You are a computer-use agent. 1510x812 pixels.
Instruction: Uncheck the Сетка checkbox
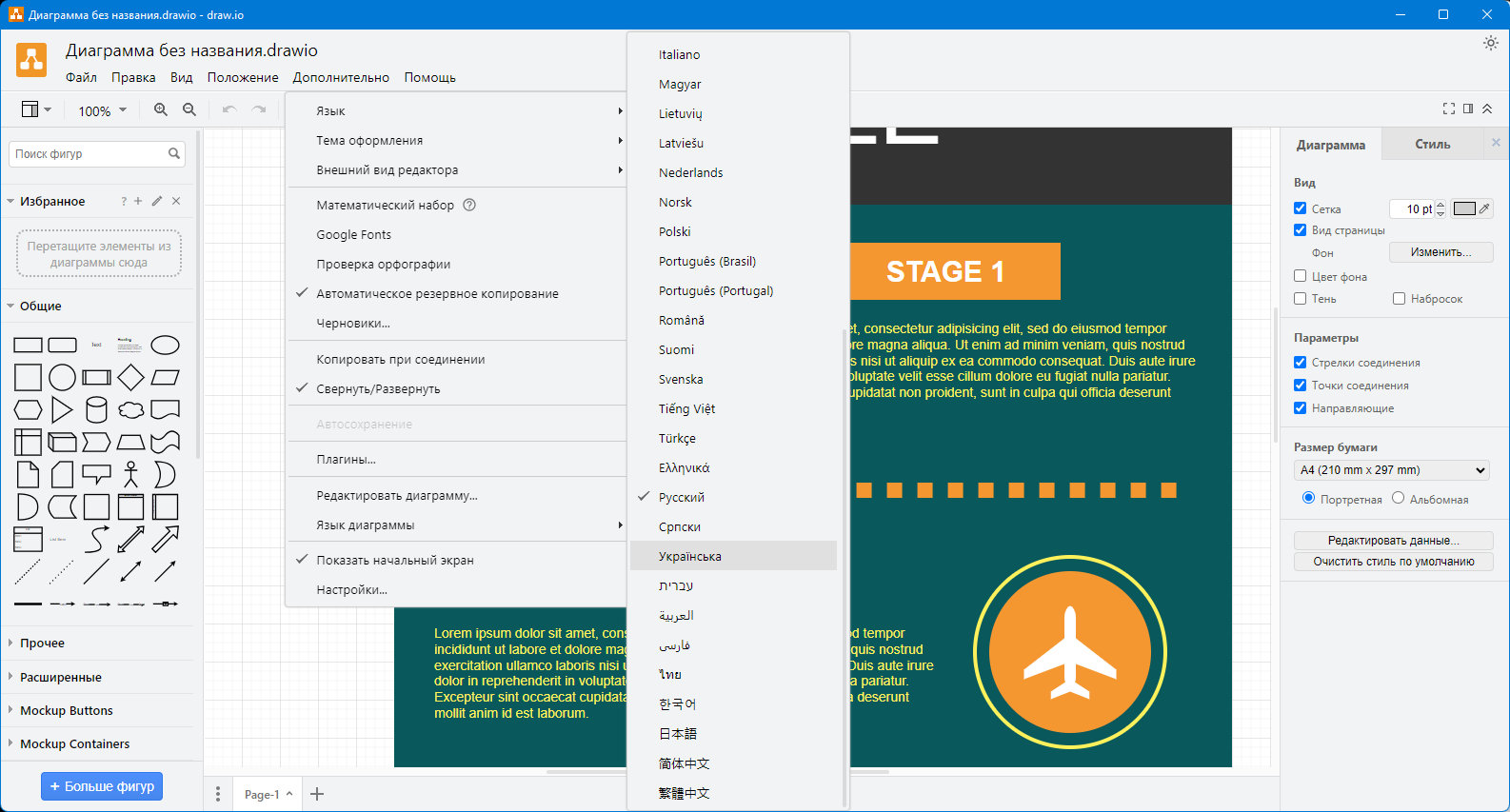[1301, 208]
